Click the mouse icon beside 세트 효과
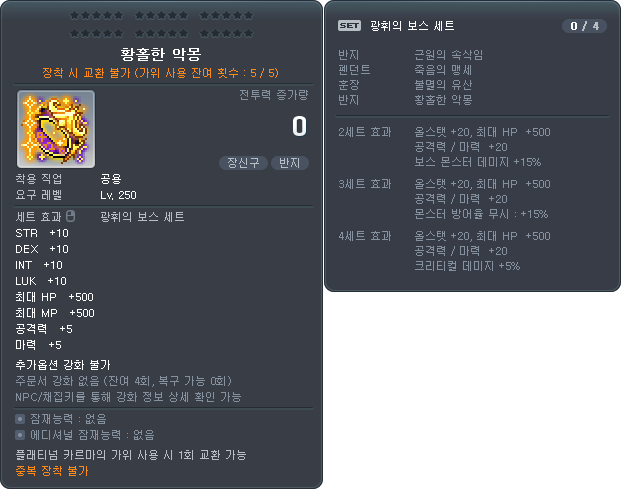Image resolution: width=622 pixels, height=491 pixels. click(70, 216)
